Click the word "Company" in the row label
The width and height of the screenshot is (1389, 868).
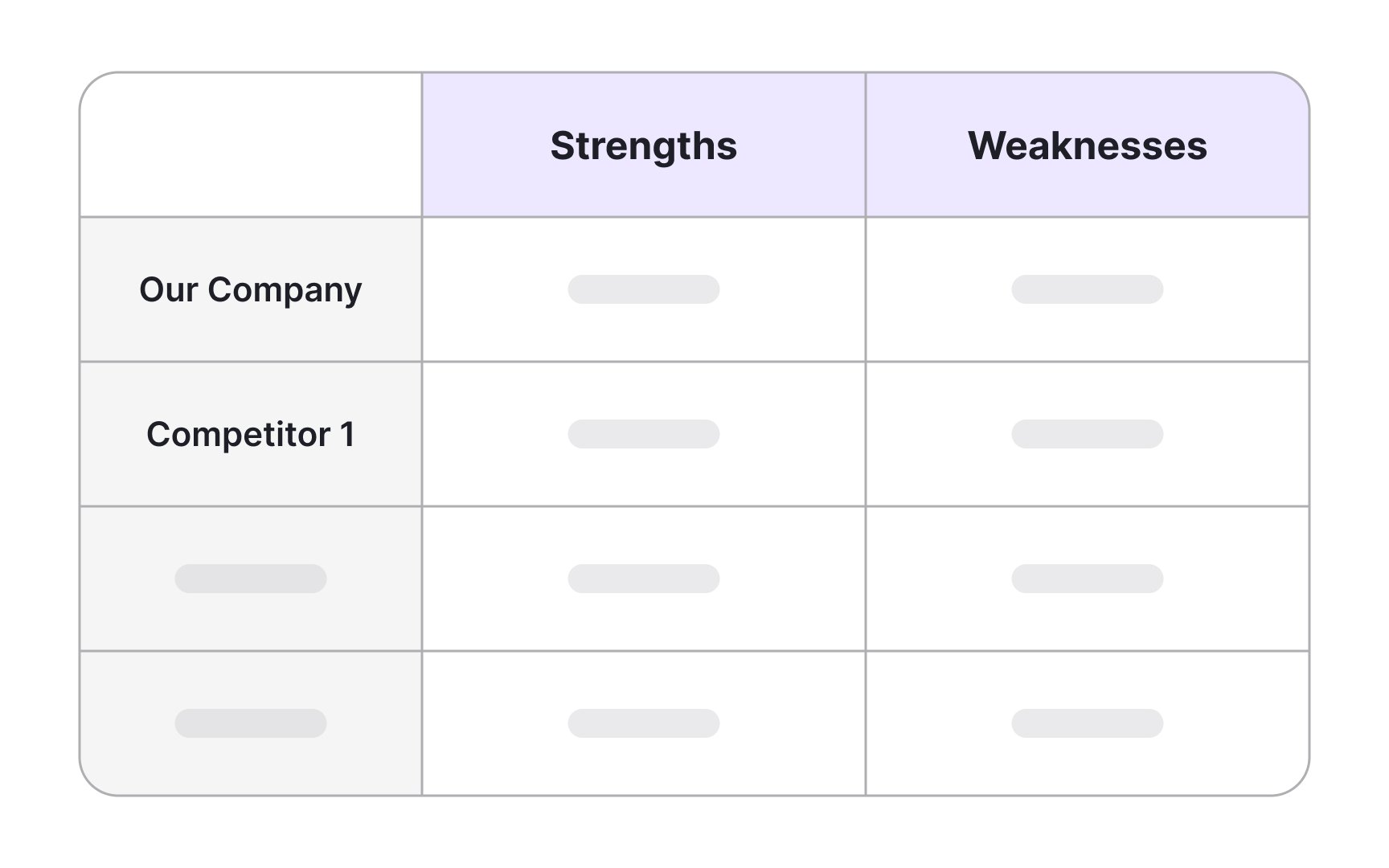[285, 291]
